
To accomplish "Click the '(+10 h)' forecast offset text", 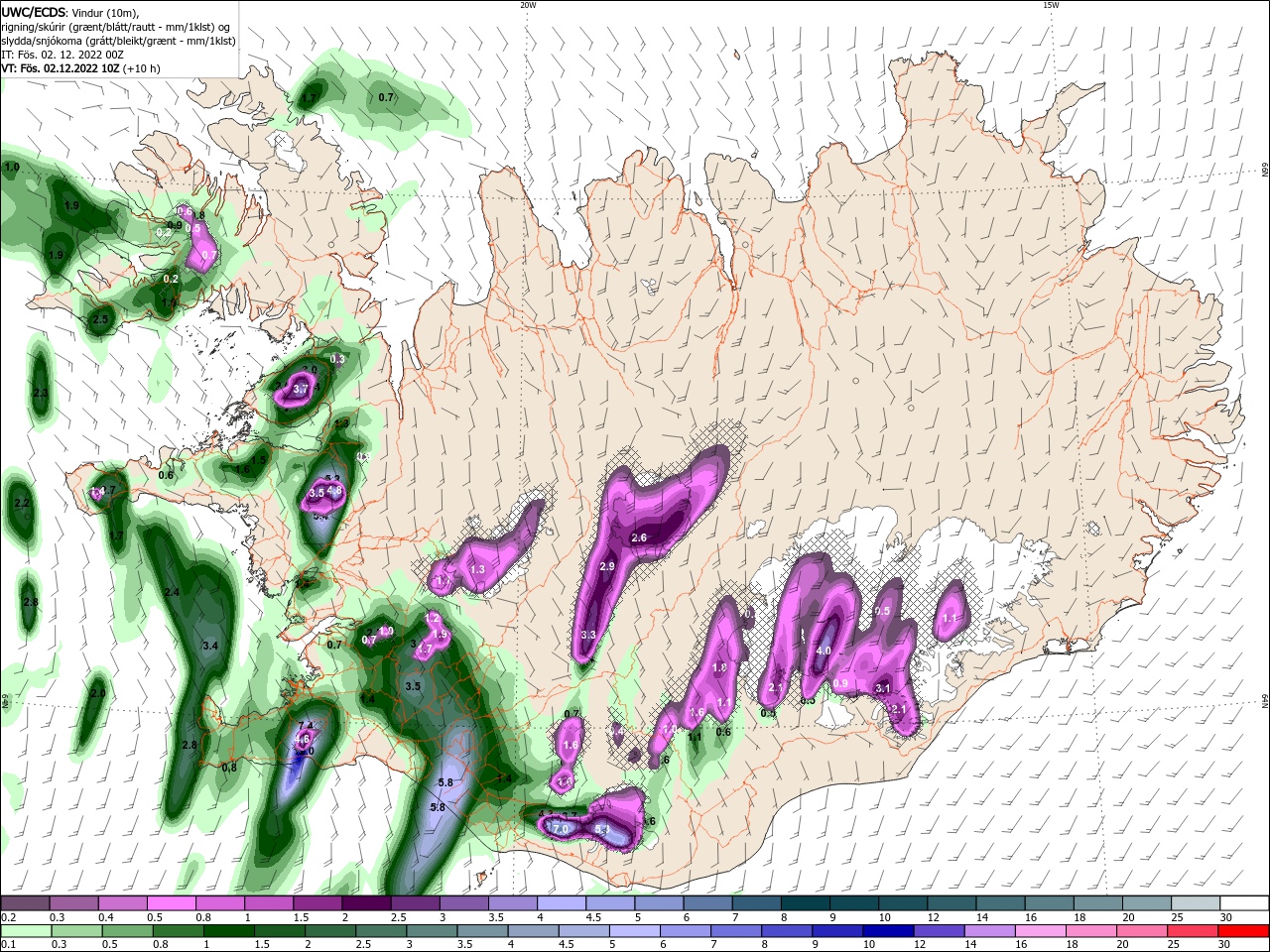I will [142, 68].
